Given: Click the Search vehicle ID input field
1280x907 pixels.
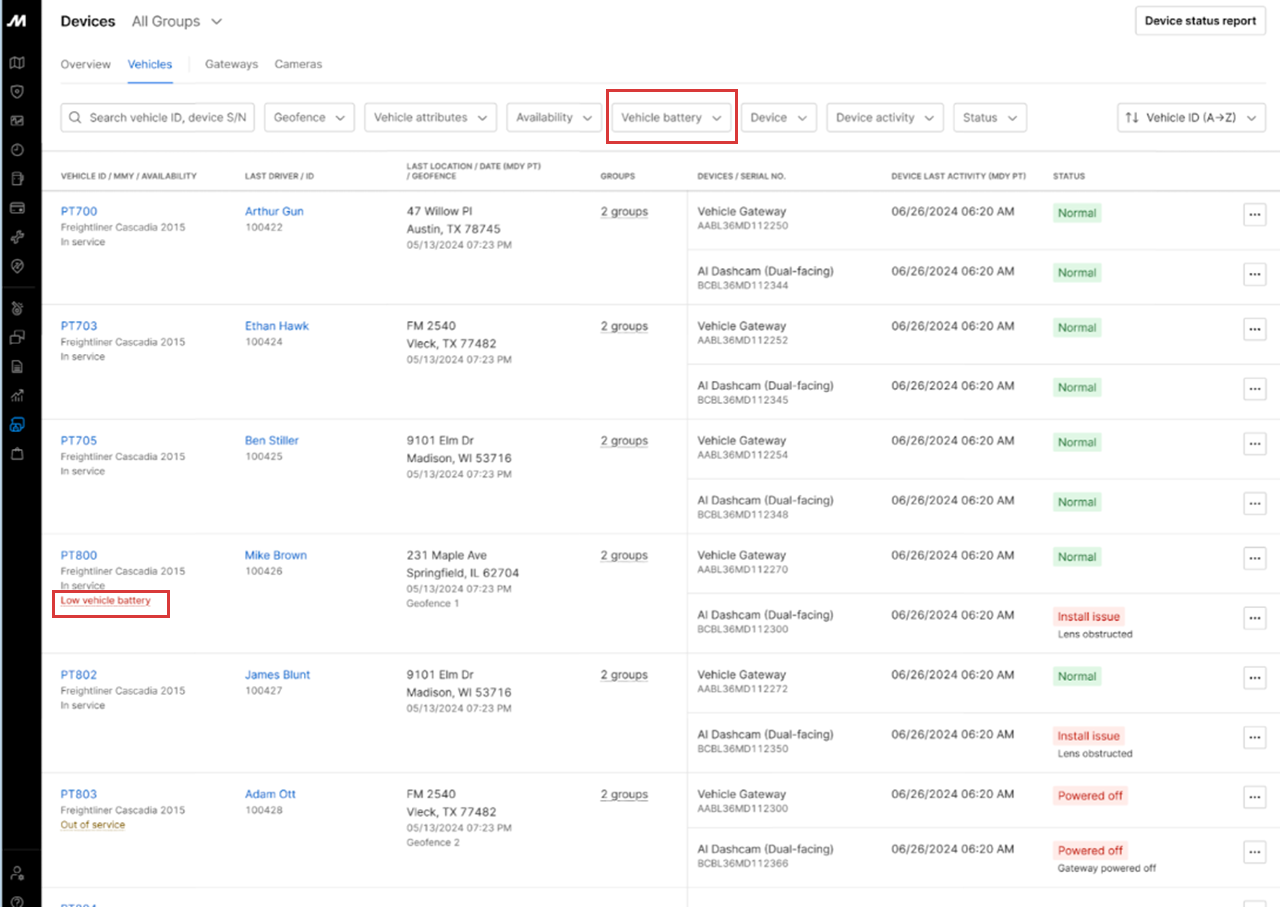Looking at the screenshot, I should [160, 118].
